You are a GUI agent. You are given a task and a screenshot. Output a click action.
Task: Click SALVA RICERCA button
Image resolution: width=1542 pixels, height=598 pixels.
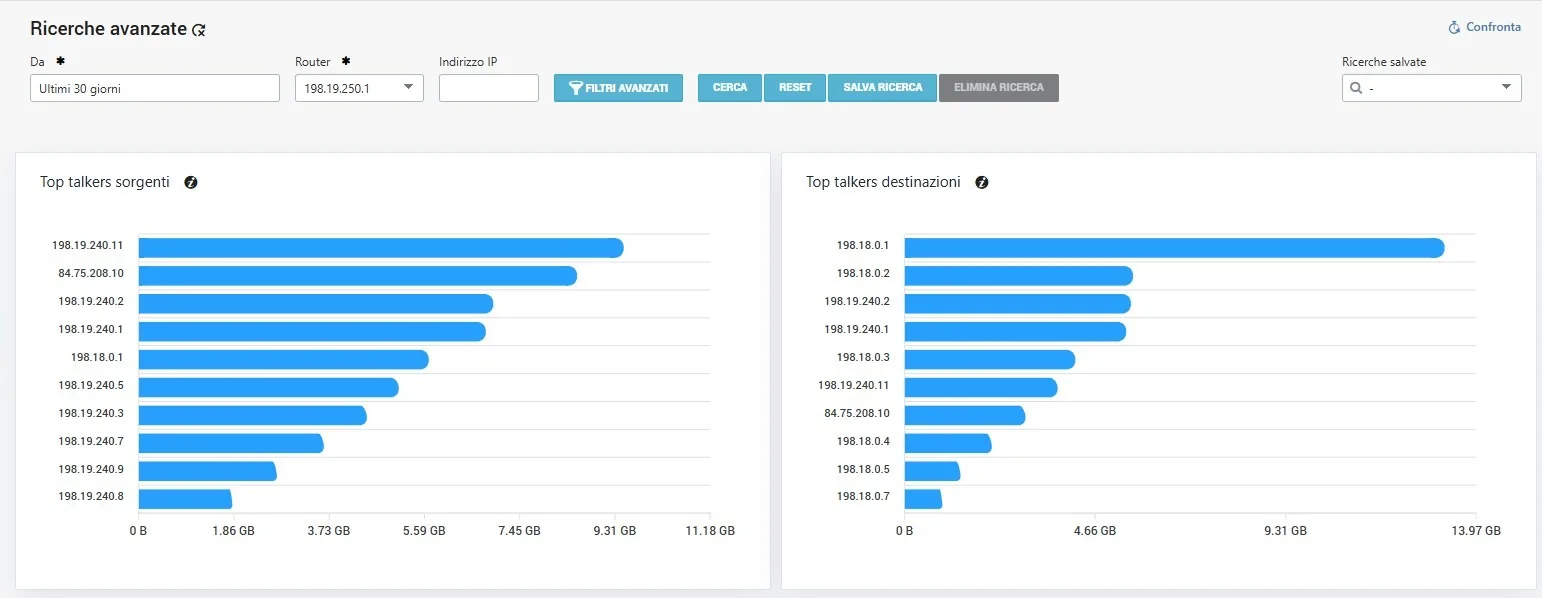click(882, 88)
